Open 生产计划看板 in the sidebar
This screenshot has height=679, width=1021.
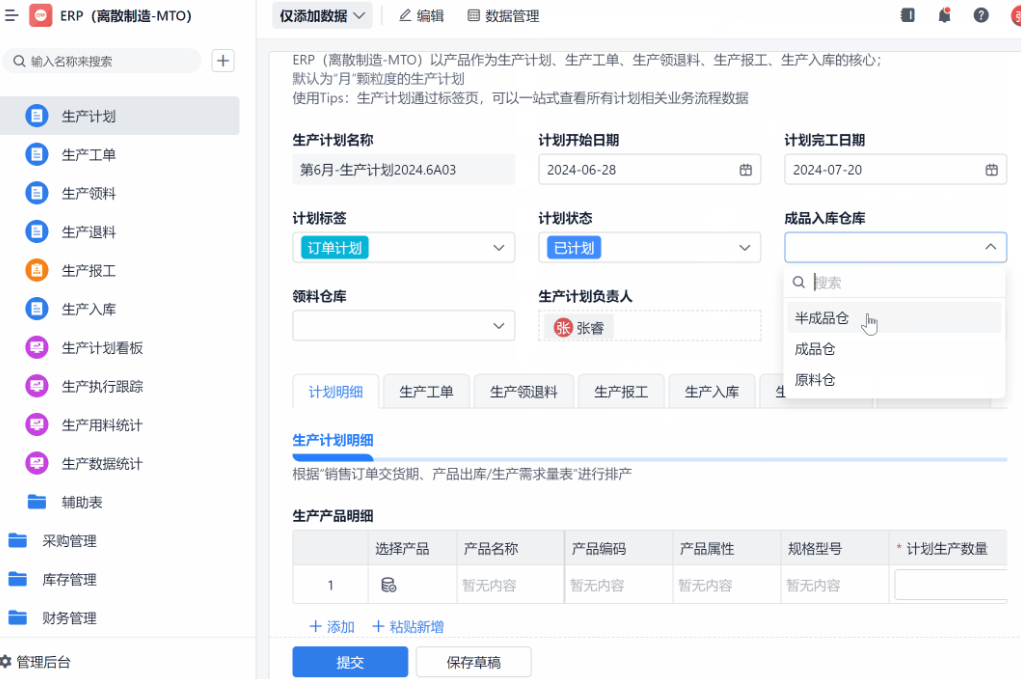[x=120, y=348]
